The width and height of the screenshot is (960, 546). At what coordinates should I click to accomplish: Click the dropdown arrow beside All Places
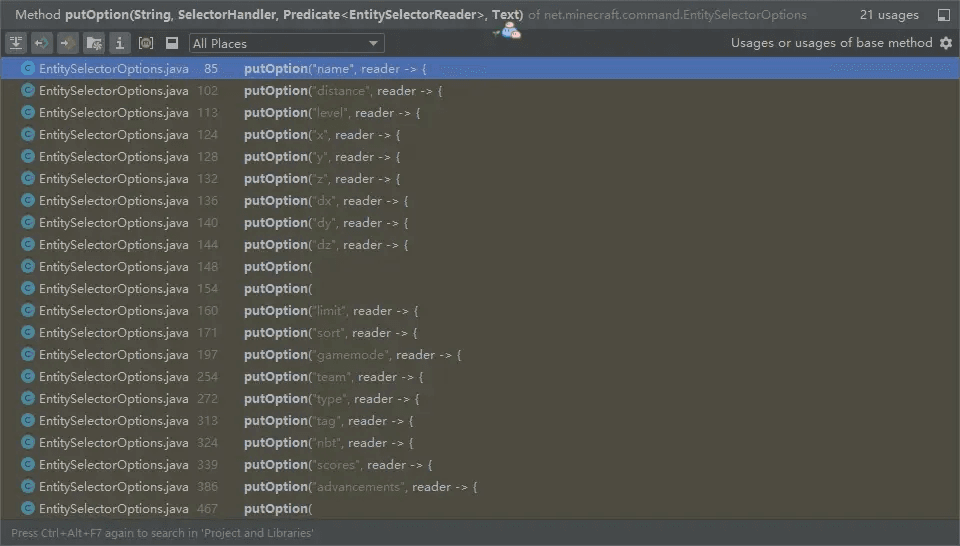point(373,43)
